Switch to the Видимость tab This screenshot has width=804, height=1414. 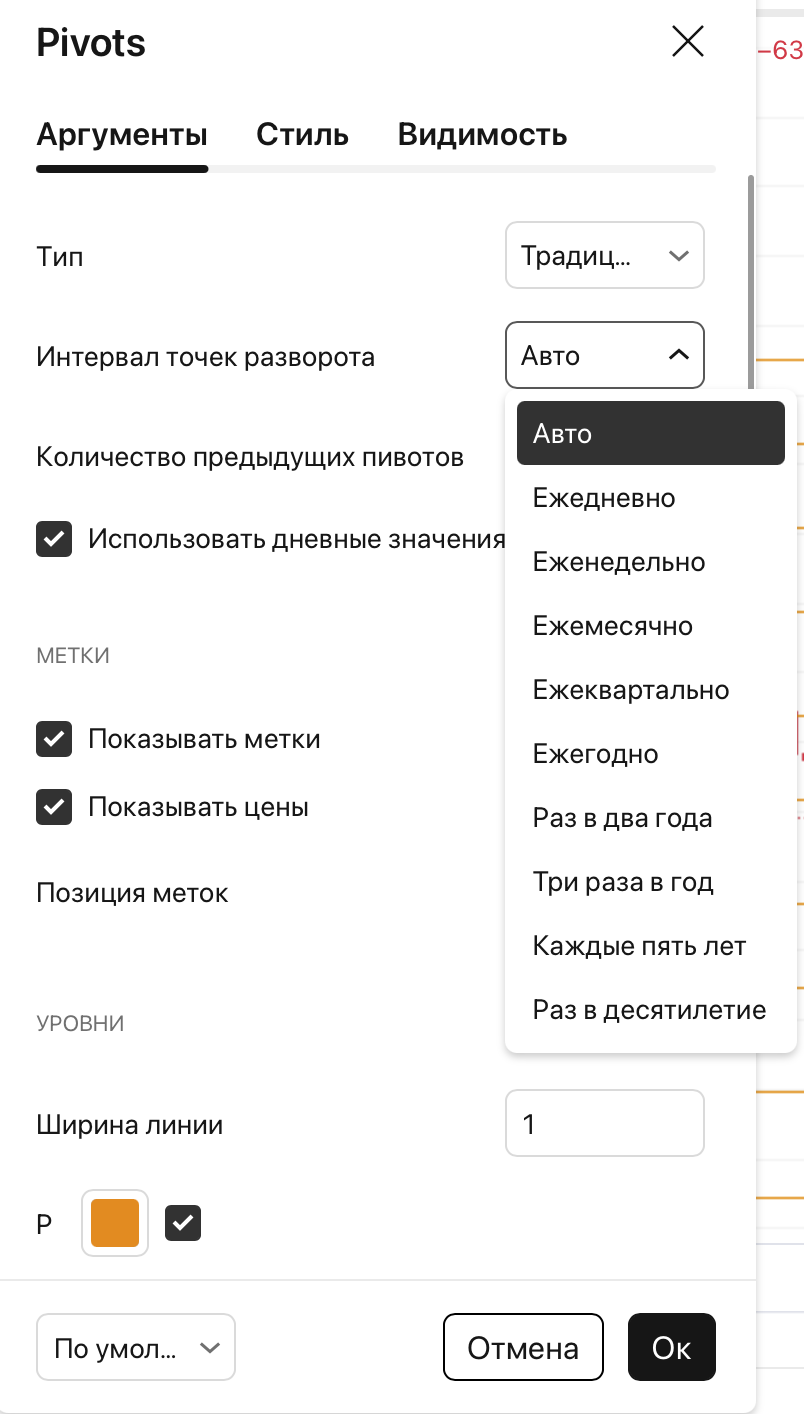tap(482, 134)
